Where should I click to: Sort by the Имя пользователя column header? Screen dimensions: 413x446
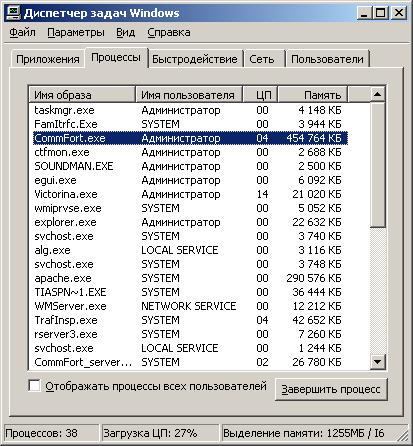pyautogui.click(x=189, y=95)
